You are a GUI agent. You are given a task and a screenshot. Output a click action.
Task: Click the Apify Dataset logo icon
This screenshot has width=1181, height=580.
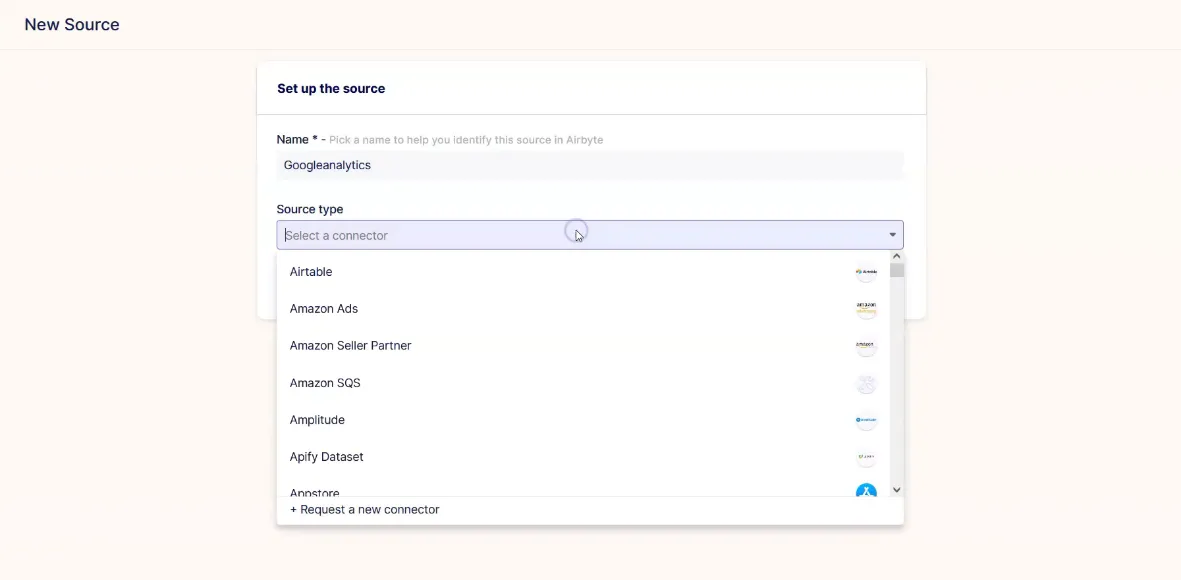tap(866, 457)
